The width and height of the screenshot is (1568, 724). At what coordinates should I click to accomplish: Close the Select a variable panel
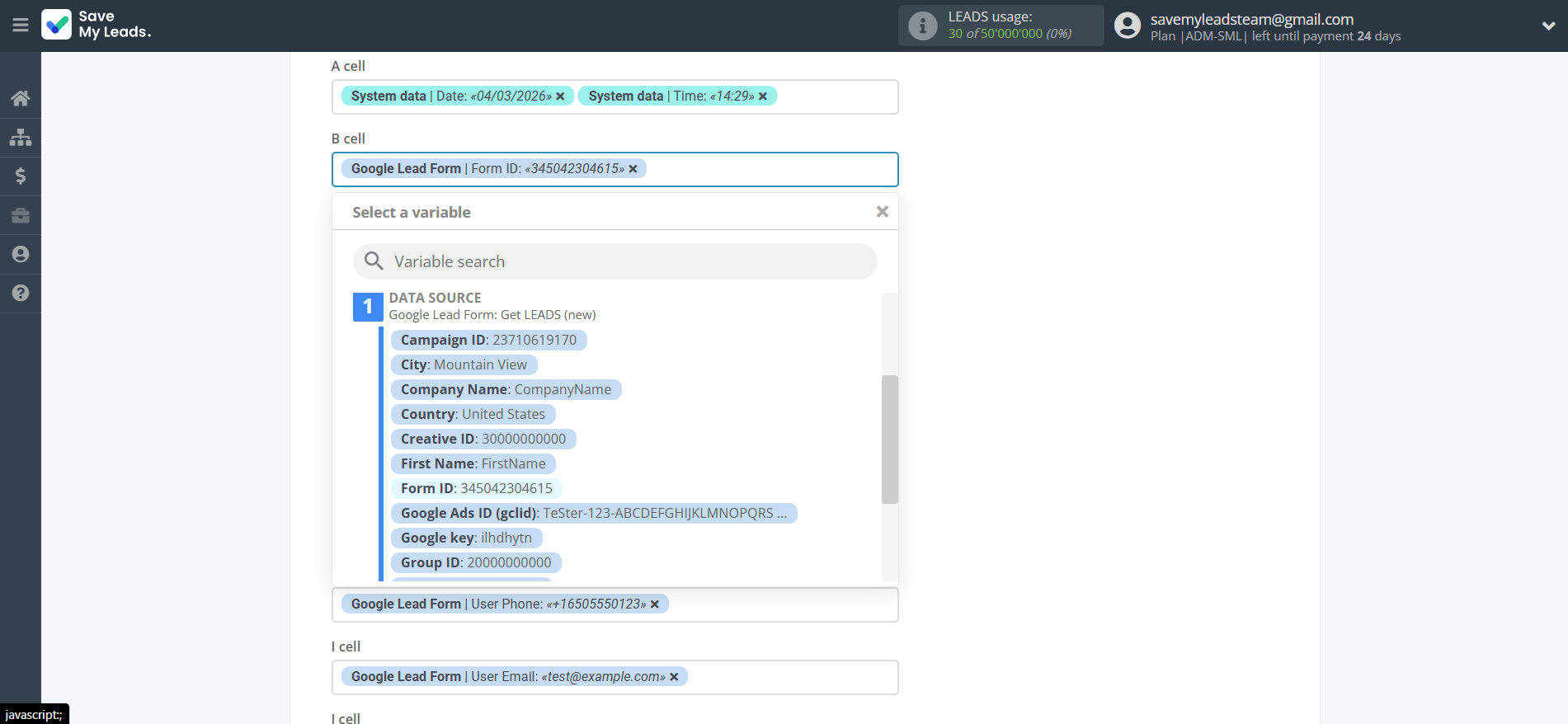882,212
